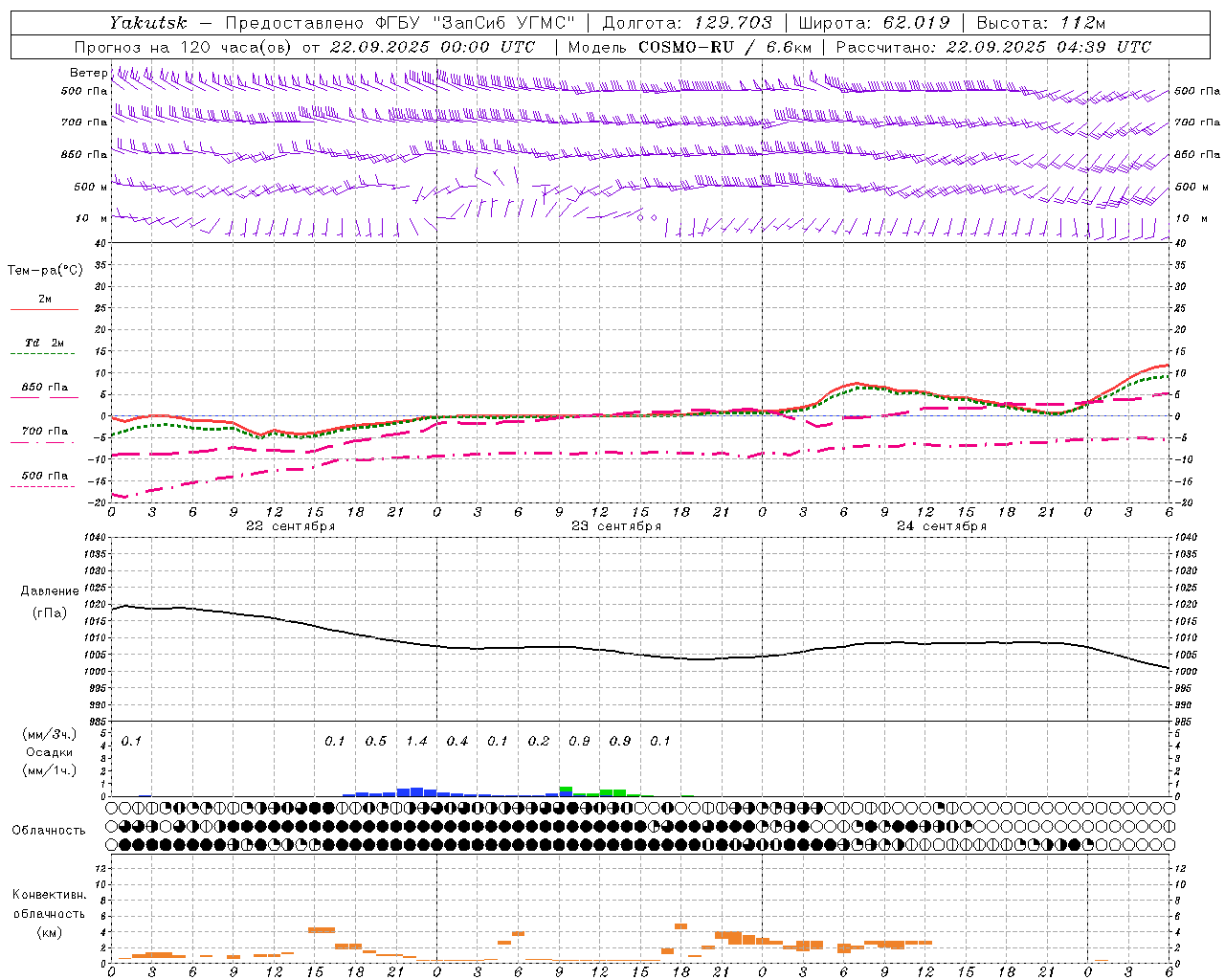The height and width of the screenshot is (980, 1225).
Task: Click the 'Давление' pressure panel label
Action: click(x=50, y=591)
